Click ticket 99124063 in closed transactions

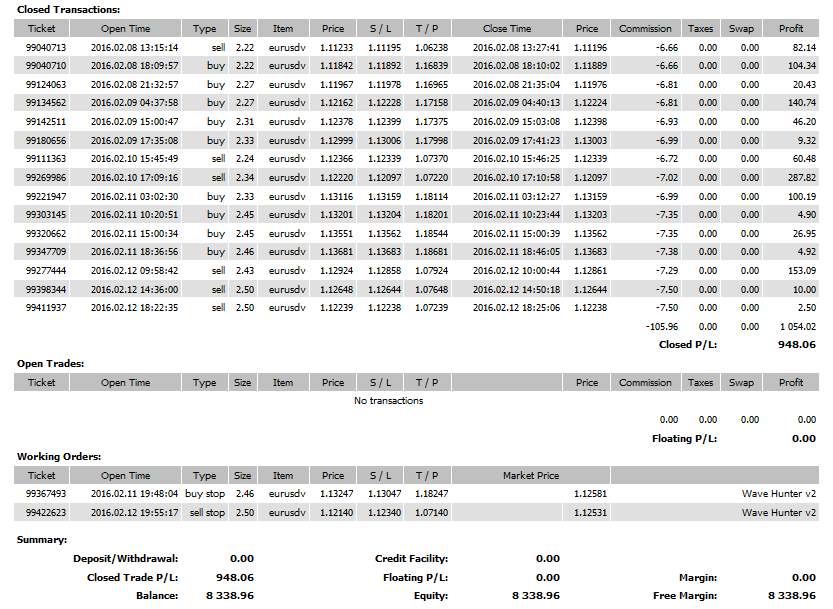46,84
